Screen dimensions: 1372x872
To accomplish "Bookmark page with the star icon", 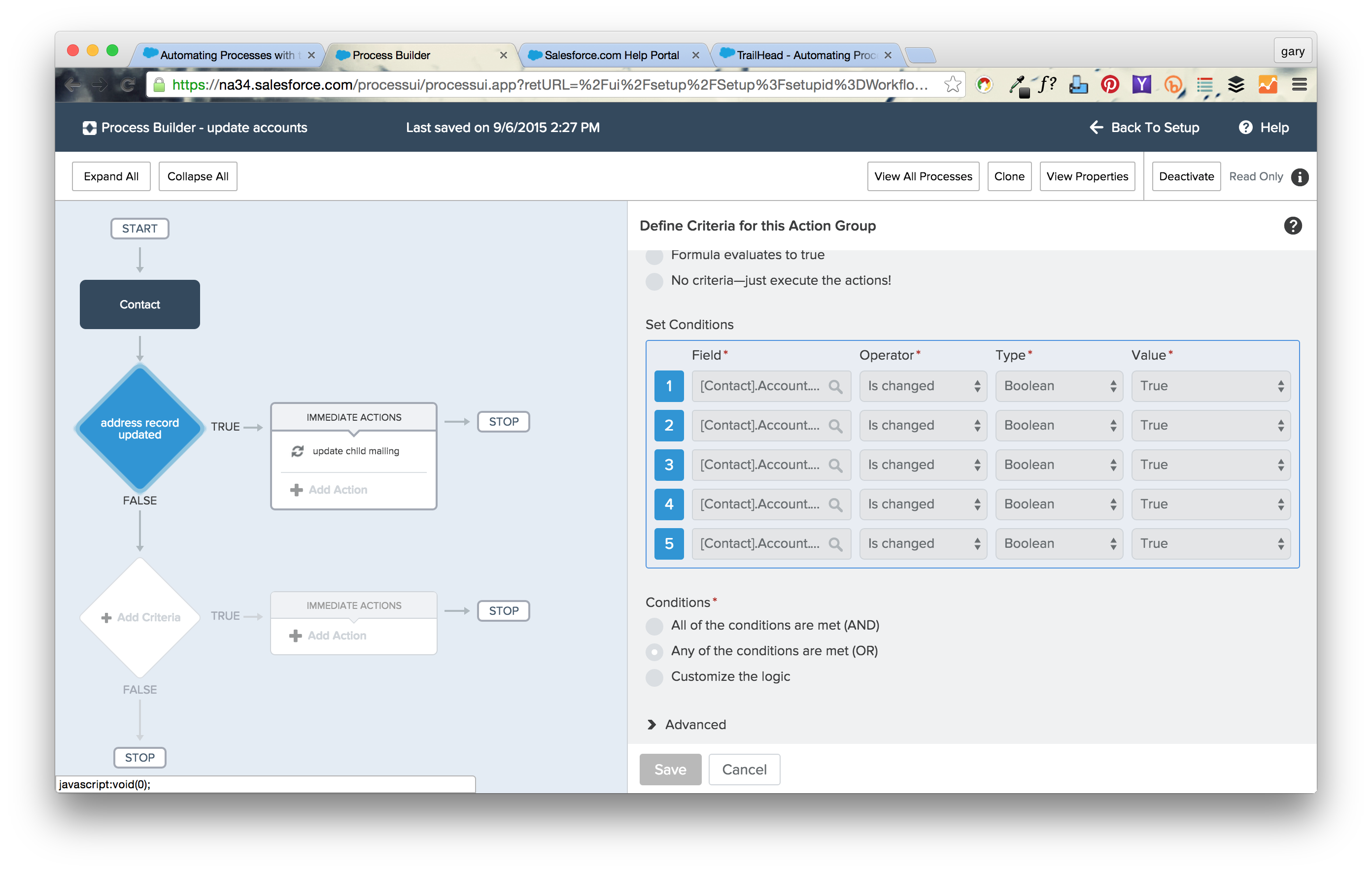I will pos(952,85).
